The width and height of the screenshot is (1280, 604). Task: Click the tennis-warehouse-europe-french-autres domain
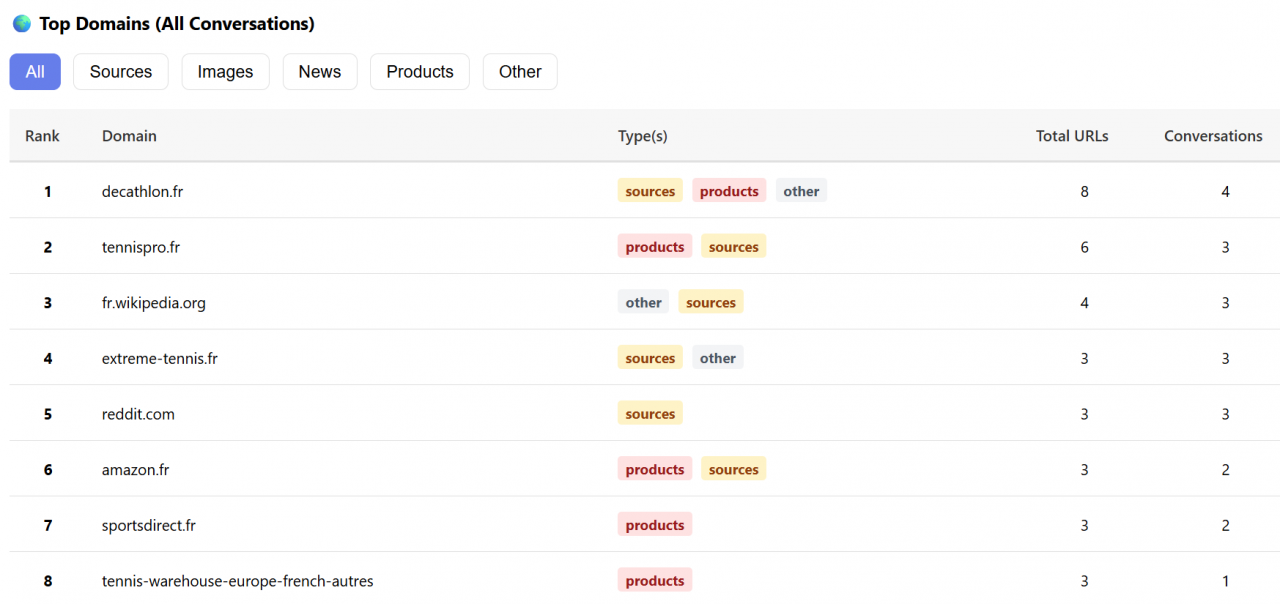(x=238, y=581)
